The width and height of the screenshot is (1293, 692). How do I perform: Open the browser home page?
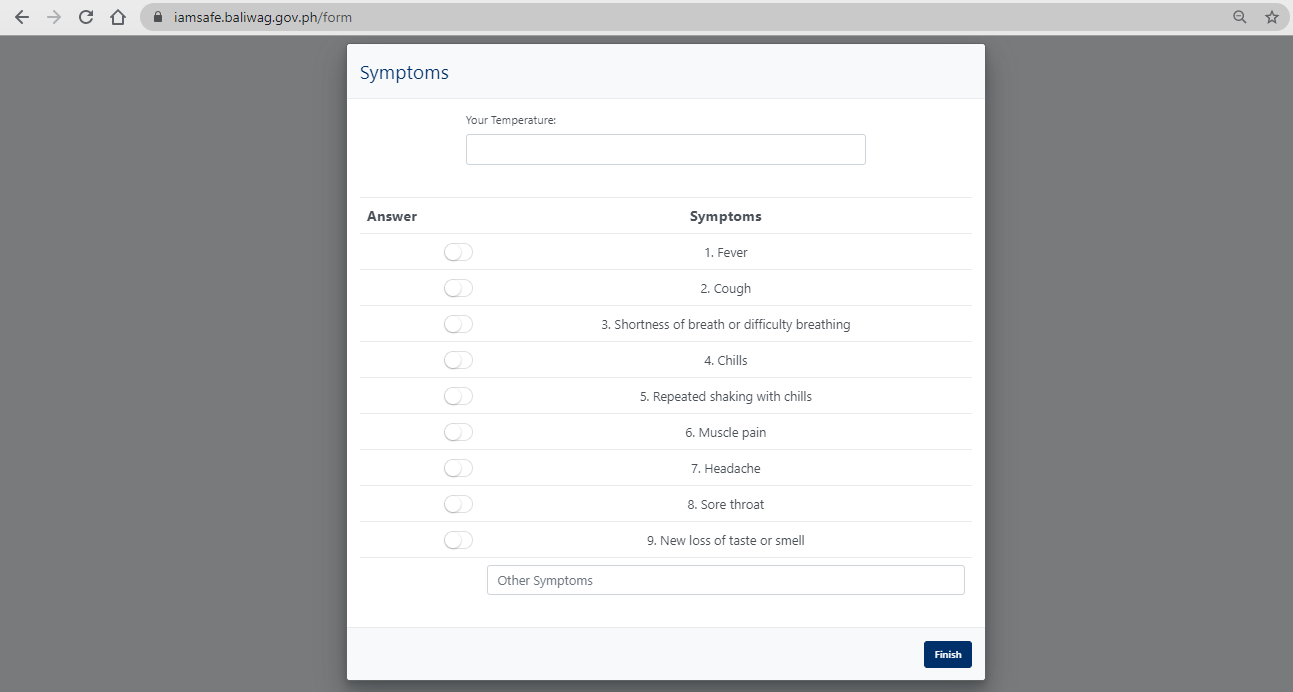pos(118,17)
